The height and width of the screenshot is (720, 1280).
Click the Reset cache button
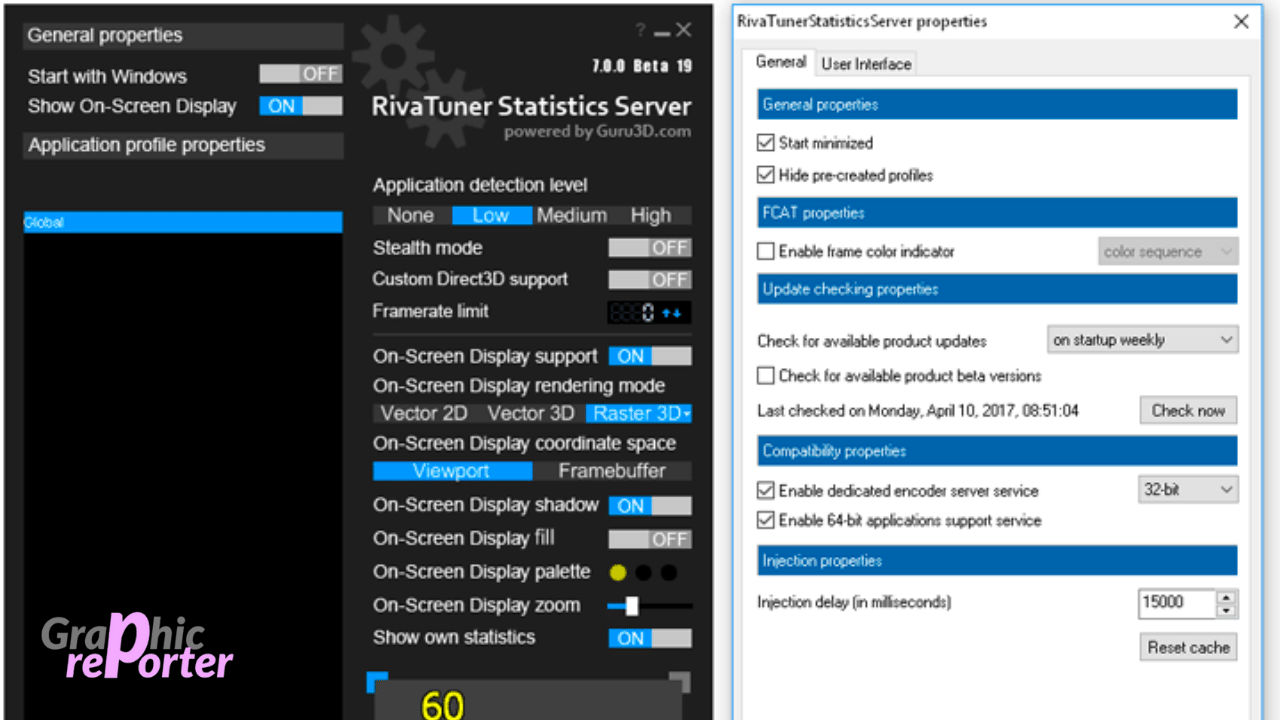(x=1188, y=647)
